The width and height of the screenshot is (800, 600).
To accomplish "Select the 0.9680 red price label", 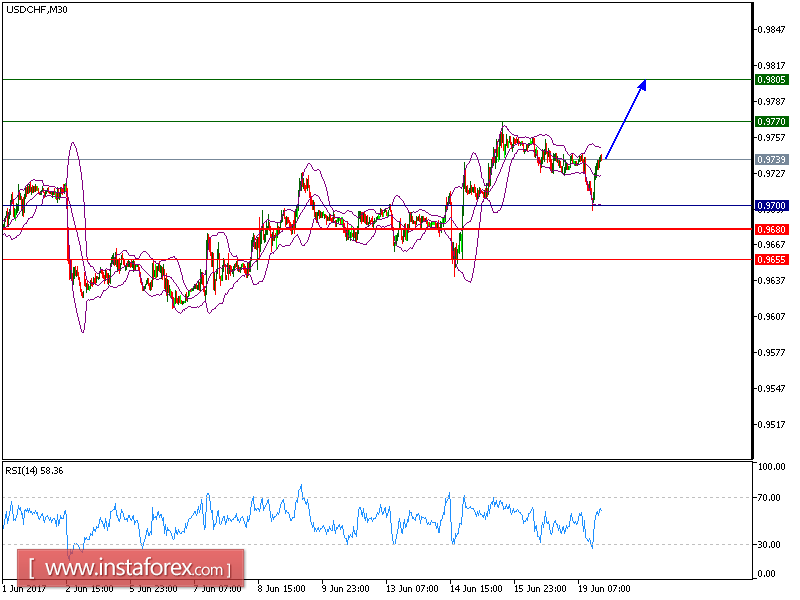I will (771, 230).
